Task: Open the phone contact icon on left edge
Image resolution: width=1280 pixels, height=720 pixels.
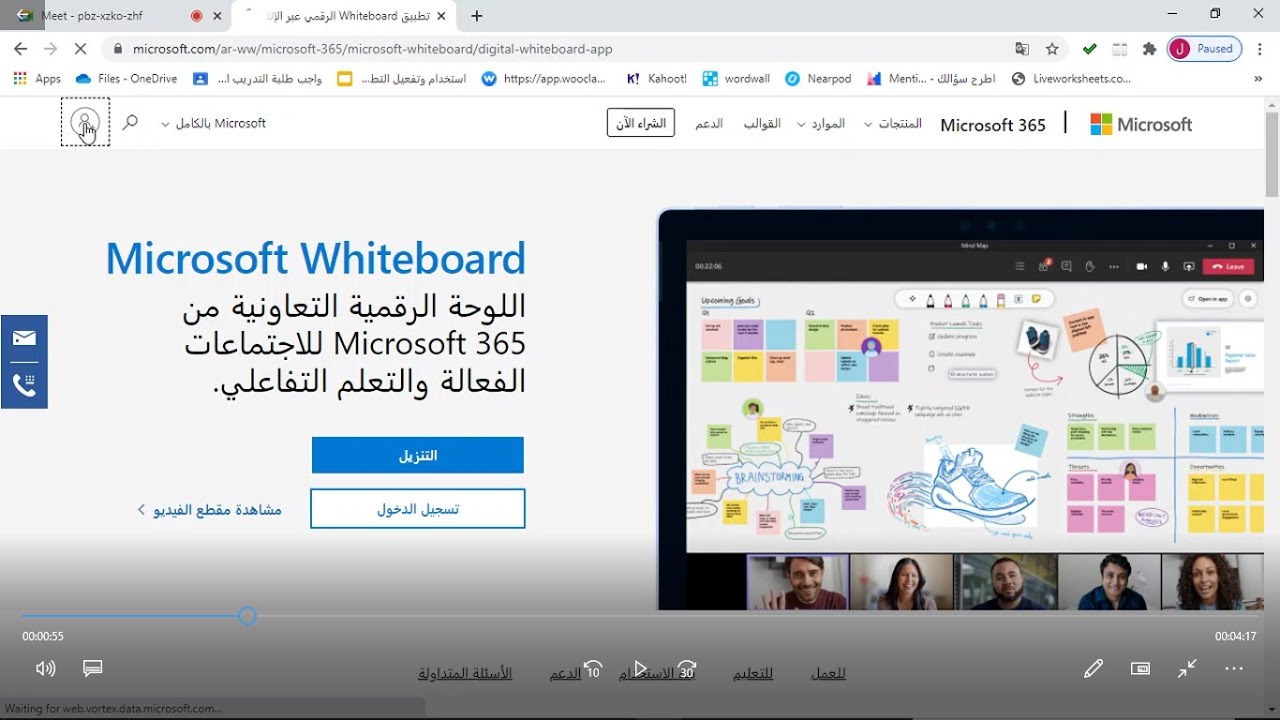Action: tap(24, 385)
